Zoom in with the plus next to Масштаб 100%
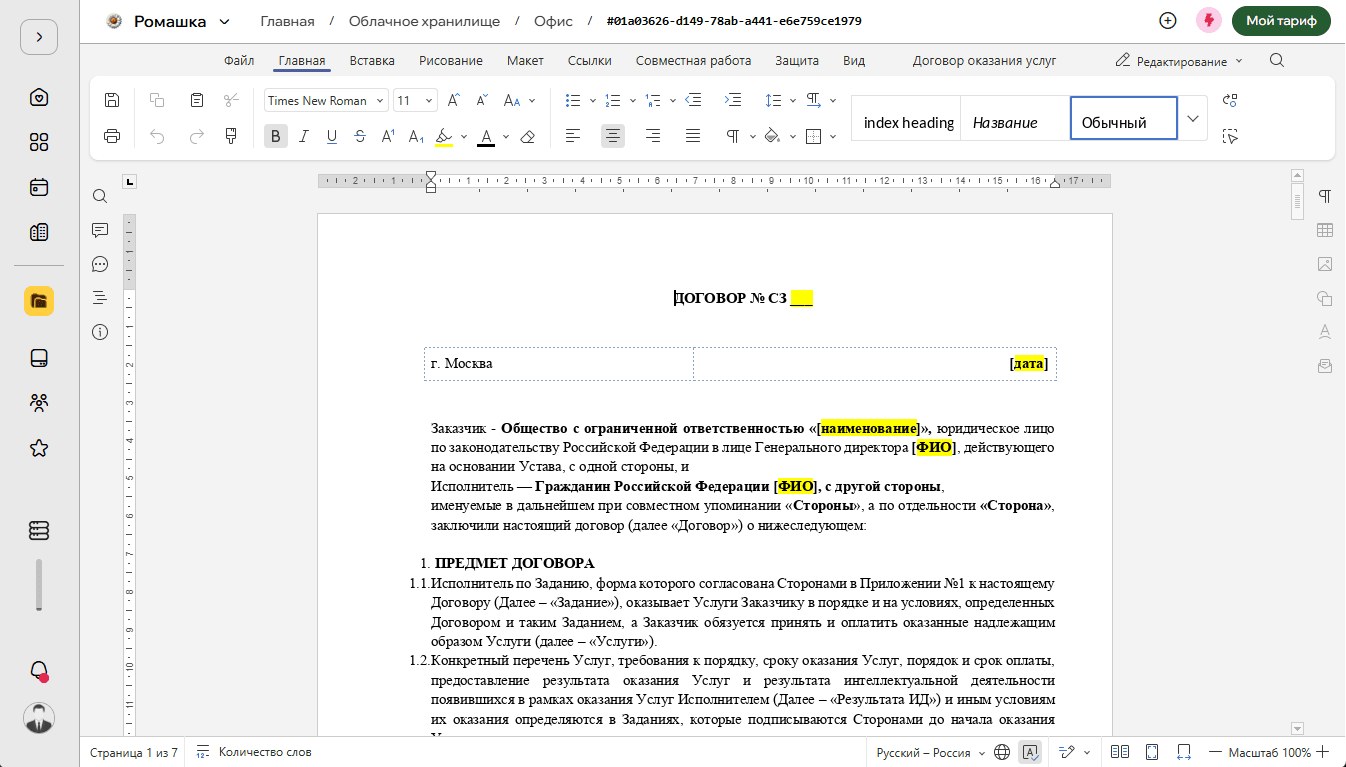 point(1322,752)
